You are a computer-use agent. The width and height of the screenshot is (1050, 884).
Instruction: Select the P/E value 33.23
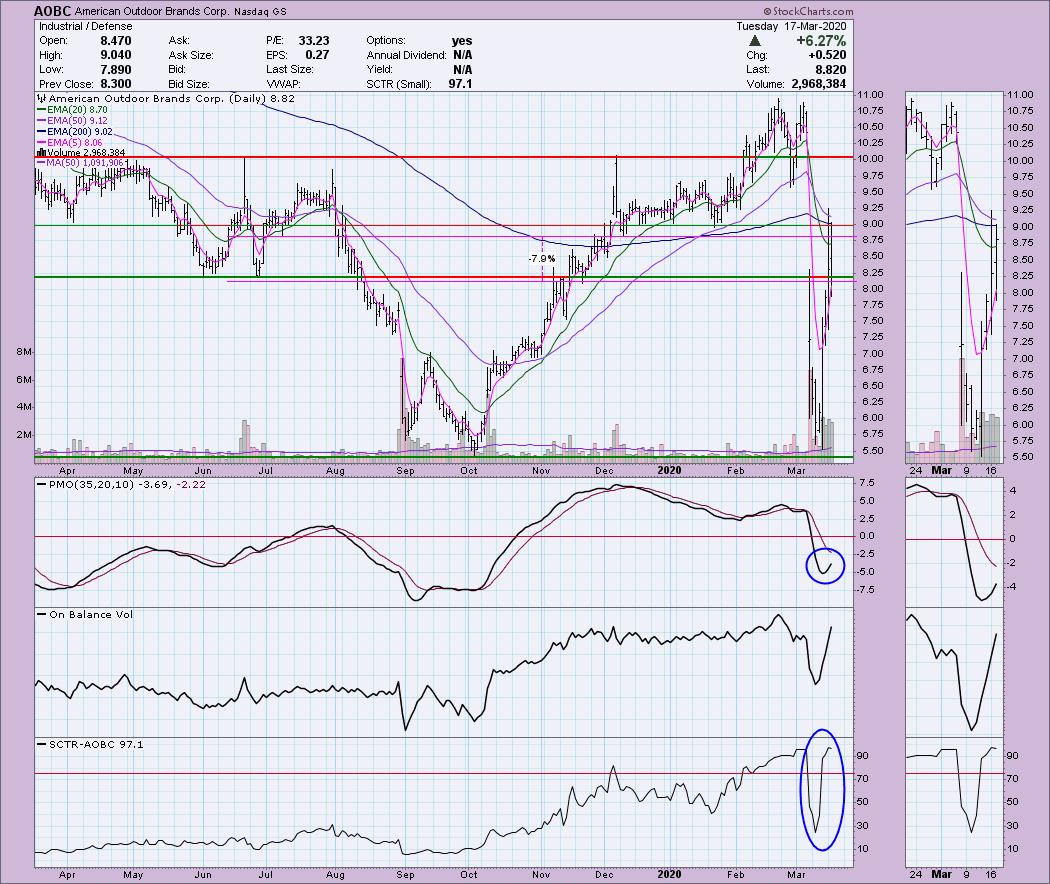pos(314,41)
